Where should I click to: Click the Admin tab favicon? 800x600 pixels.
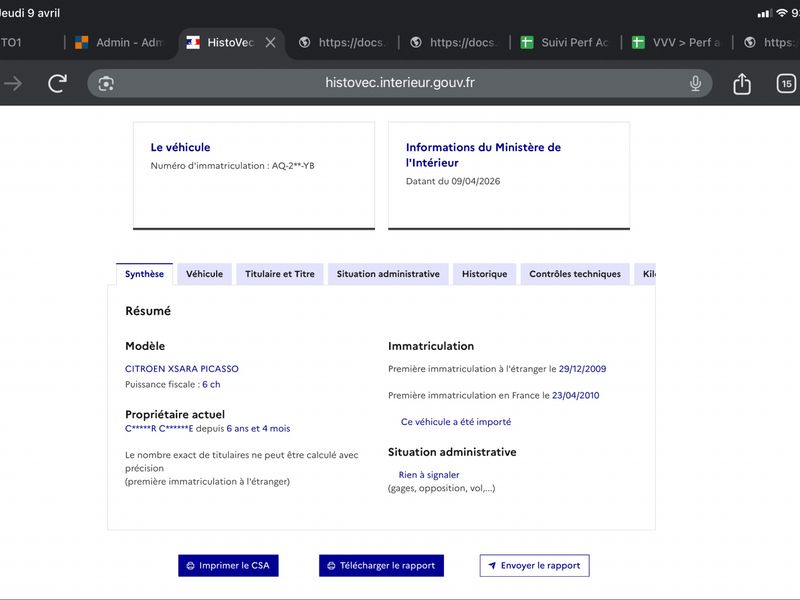(x=82, y=42)
